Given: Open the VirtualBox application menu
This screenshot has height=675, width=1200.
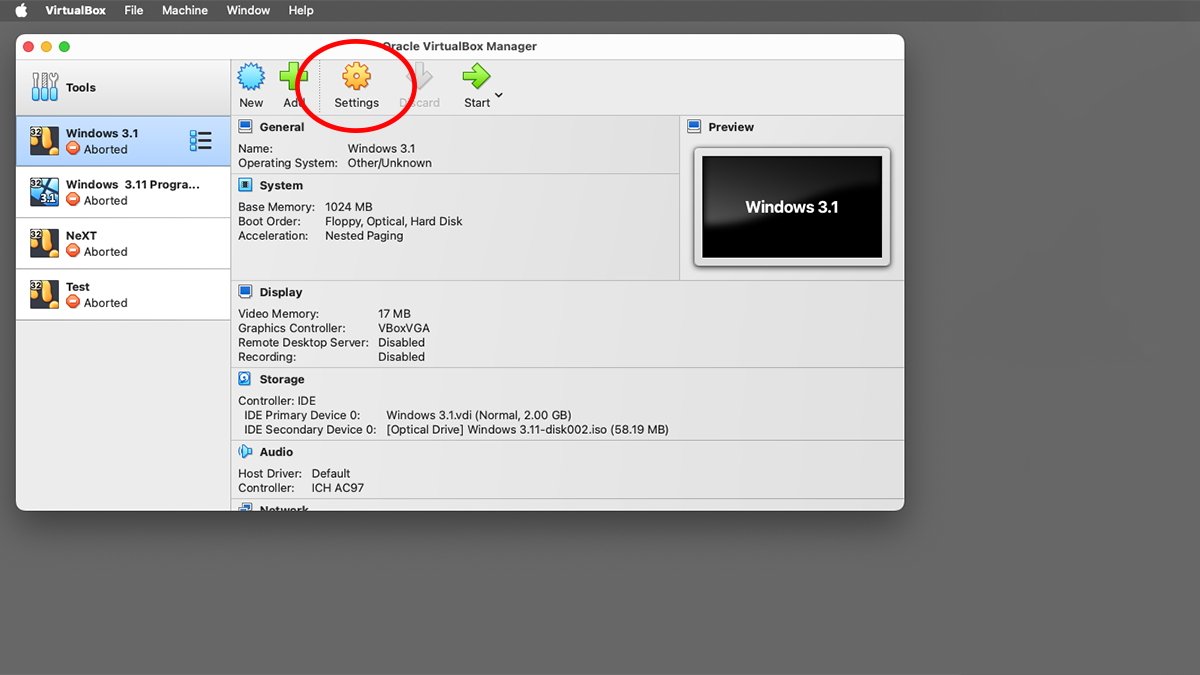Looking at the screenshot, I should [x=76, y=10].
